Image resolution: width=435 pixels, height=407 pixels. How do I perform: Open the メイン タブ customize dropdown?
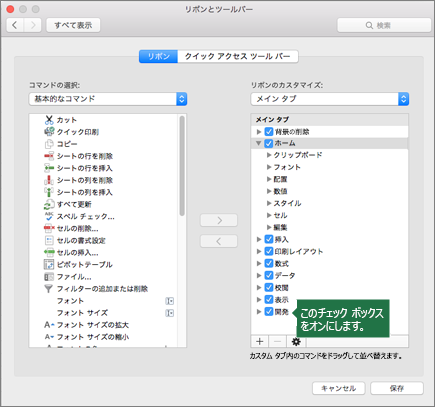click(x=330, y=99)
